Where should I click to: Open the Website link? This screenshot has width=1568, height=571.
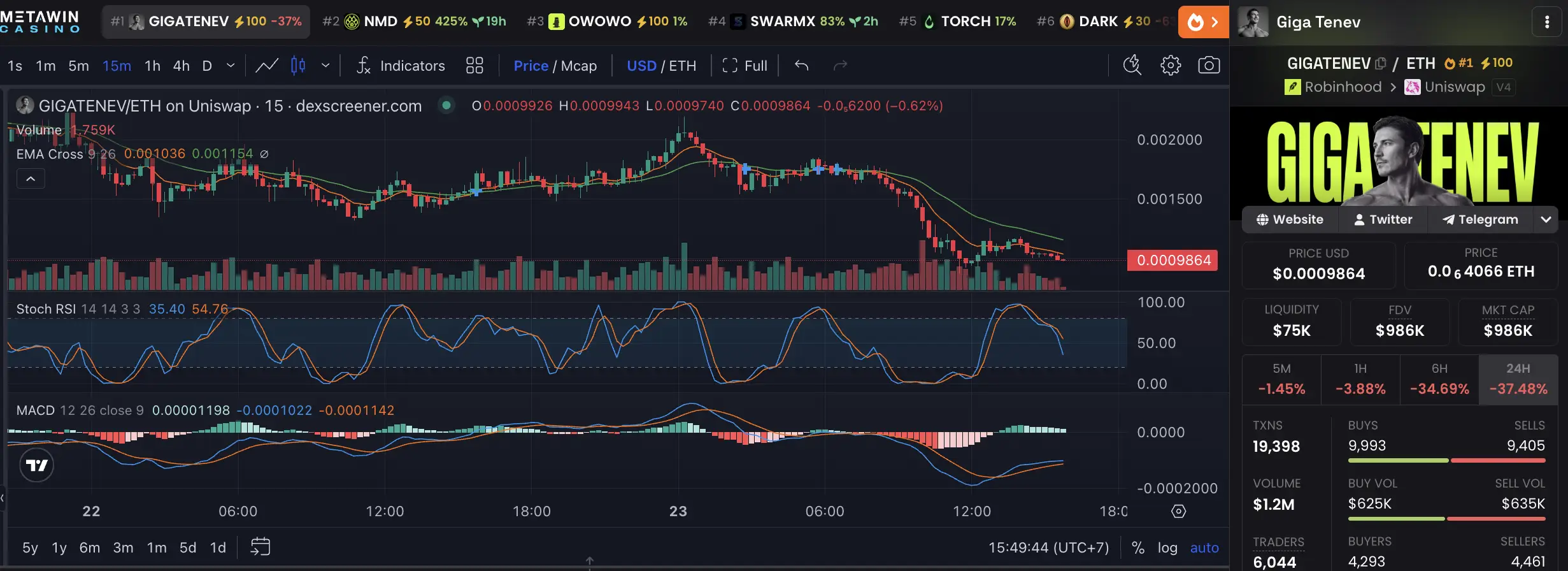[x=1290, y=219]
